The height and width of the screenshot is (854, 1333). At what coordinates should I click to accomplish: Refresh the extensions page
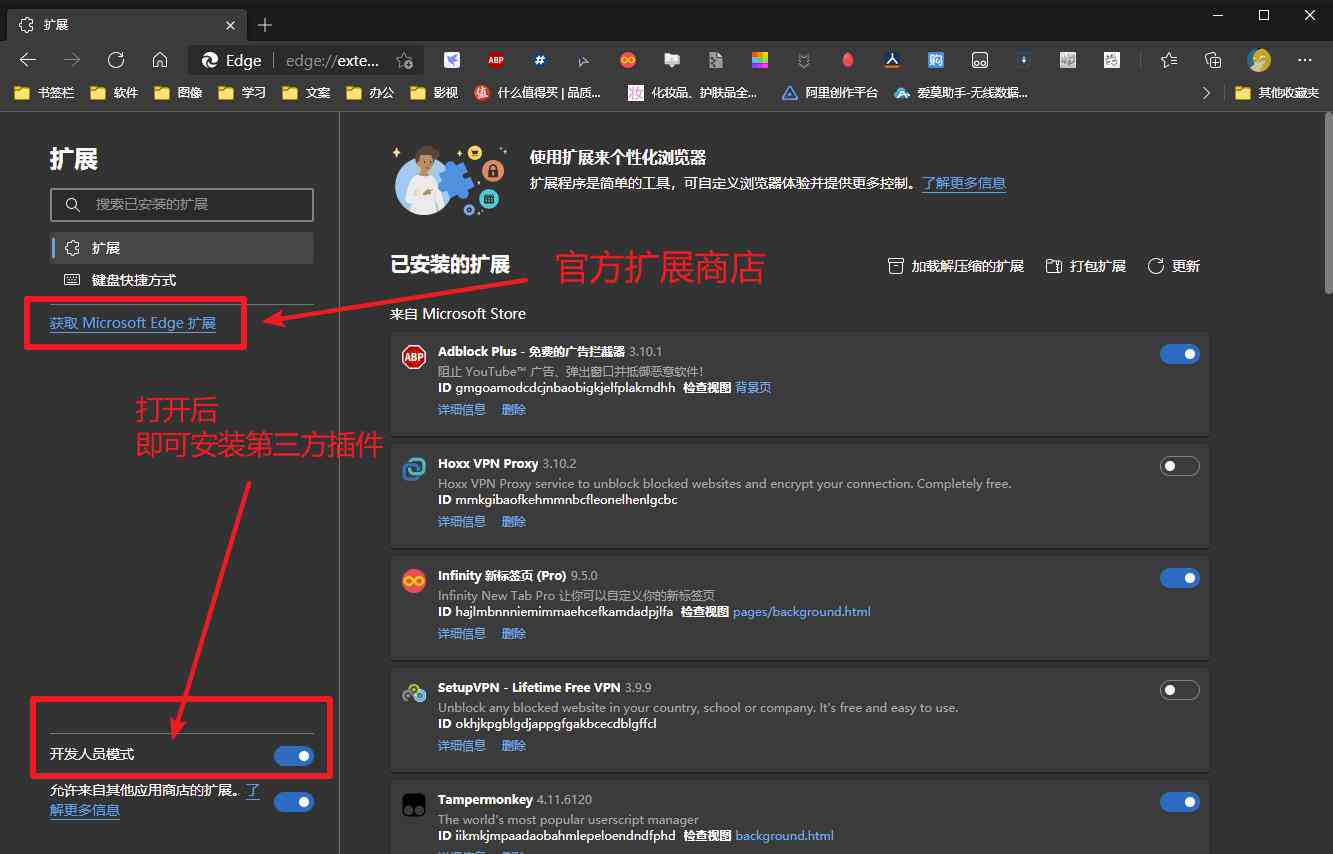[x=116, y=60]
